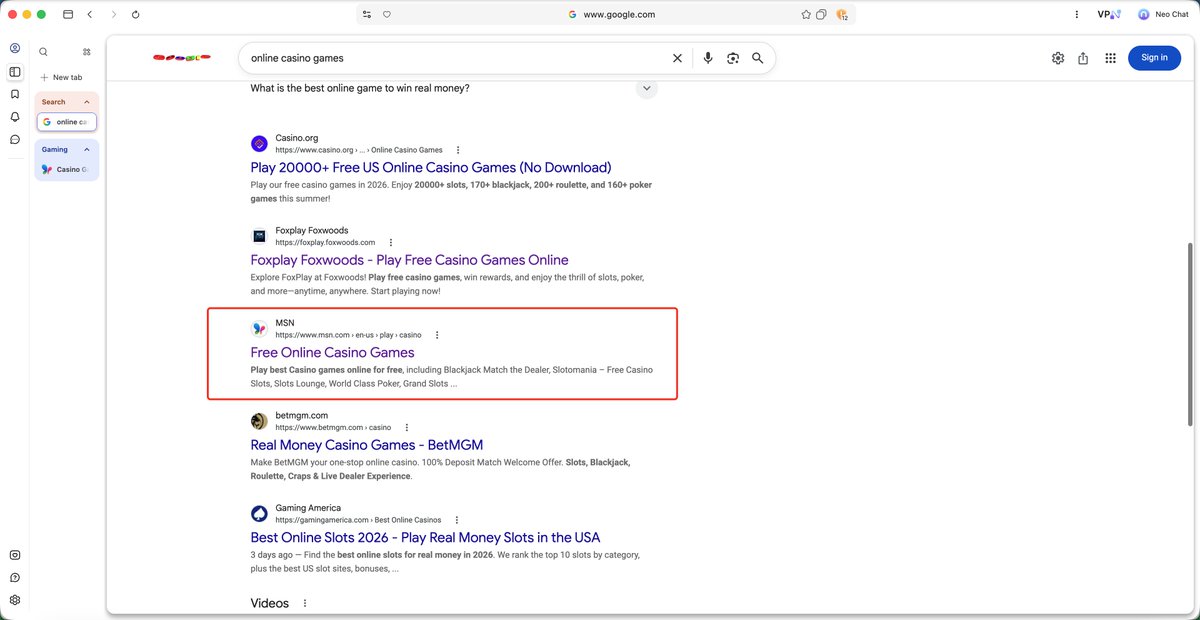1200x620 pixels.
Task: Open site settings sliders icon in the address bar
Action: tap(367, 15)
